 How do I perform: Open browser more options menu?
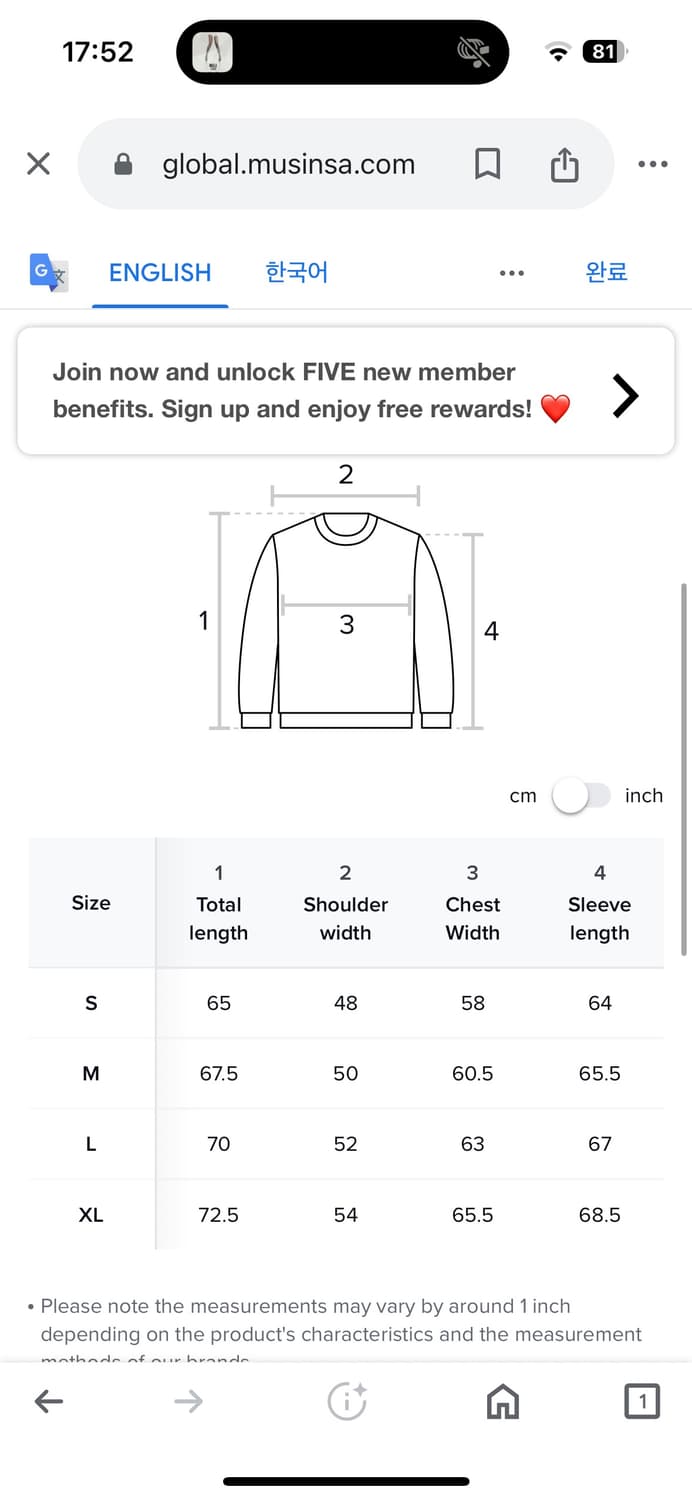(652, 164)
